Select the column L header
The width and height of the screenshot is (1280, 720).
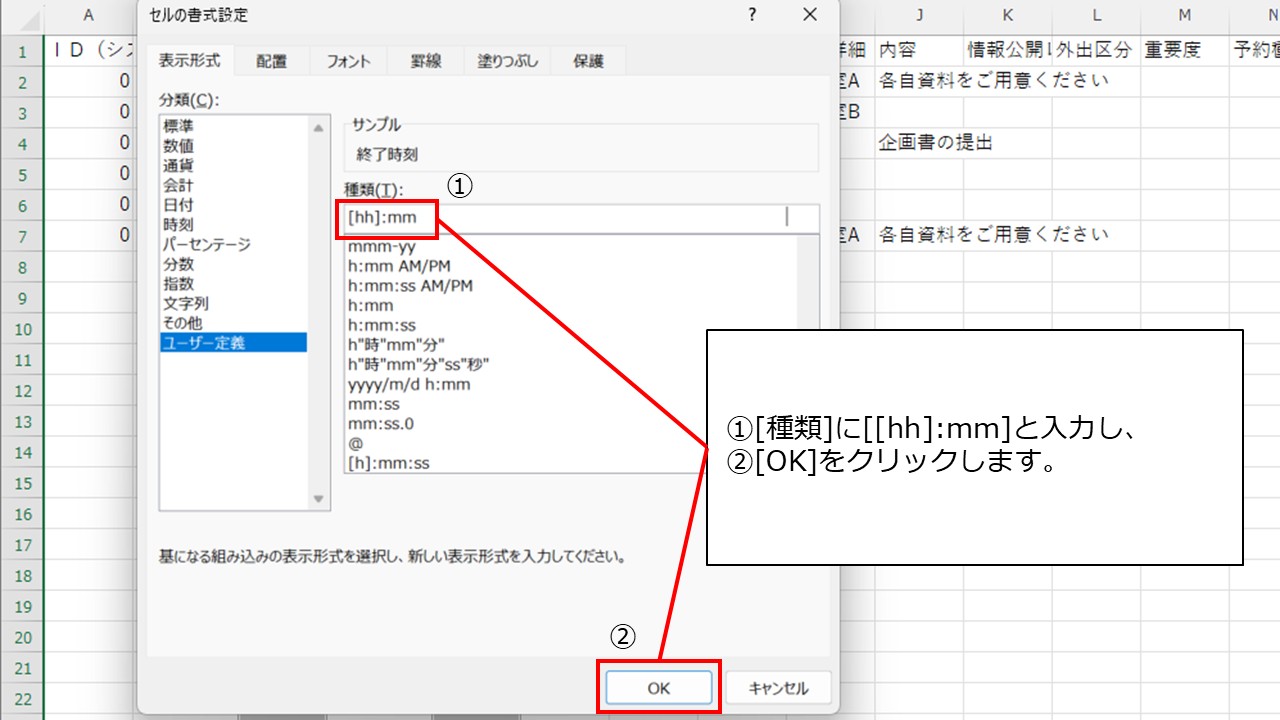1096,15
